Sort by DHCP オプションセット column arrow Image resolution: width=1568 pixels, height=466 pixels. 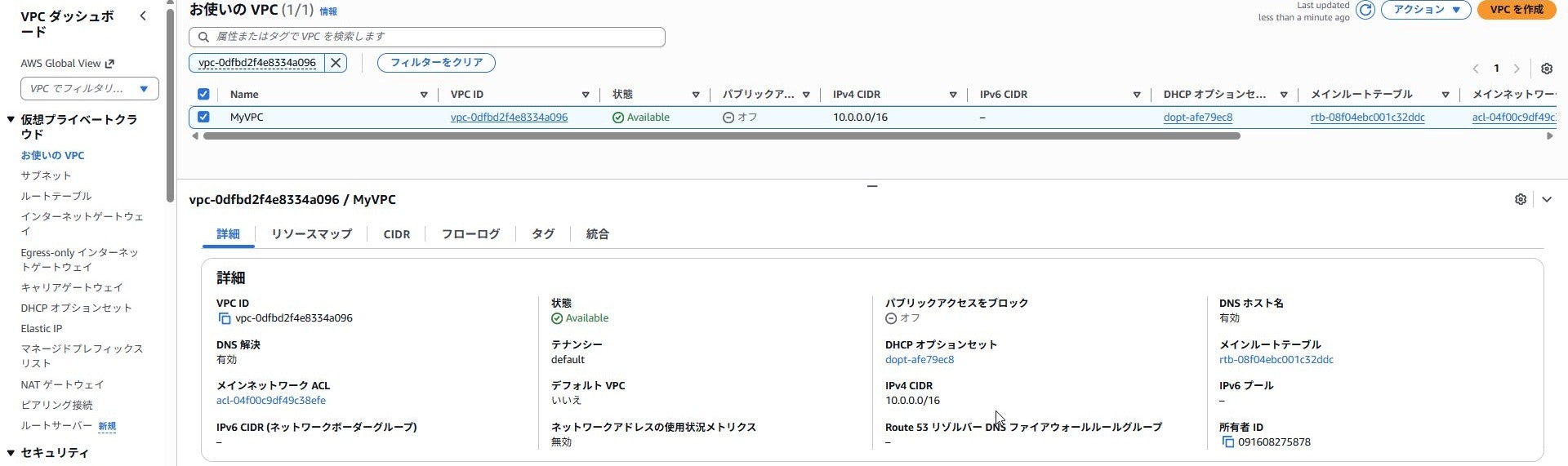[x=1284, y=95]
